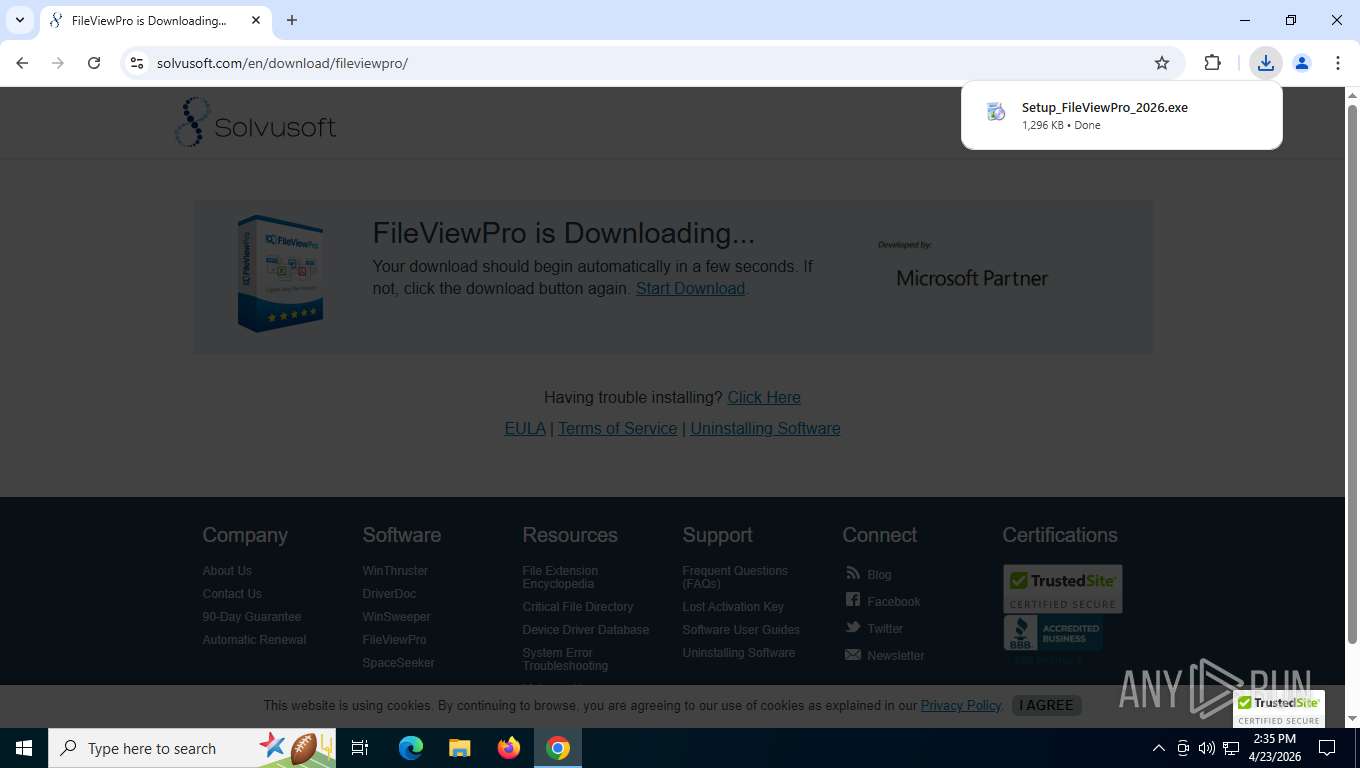Add a new browser tab
Screen dimensions: 1360x768
tap(292, 20)
